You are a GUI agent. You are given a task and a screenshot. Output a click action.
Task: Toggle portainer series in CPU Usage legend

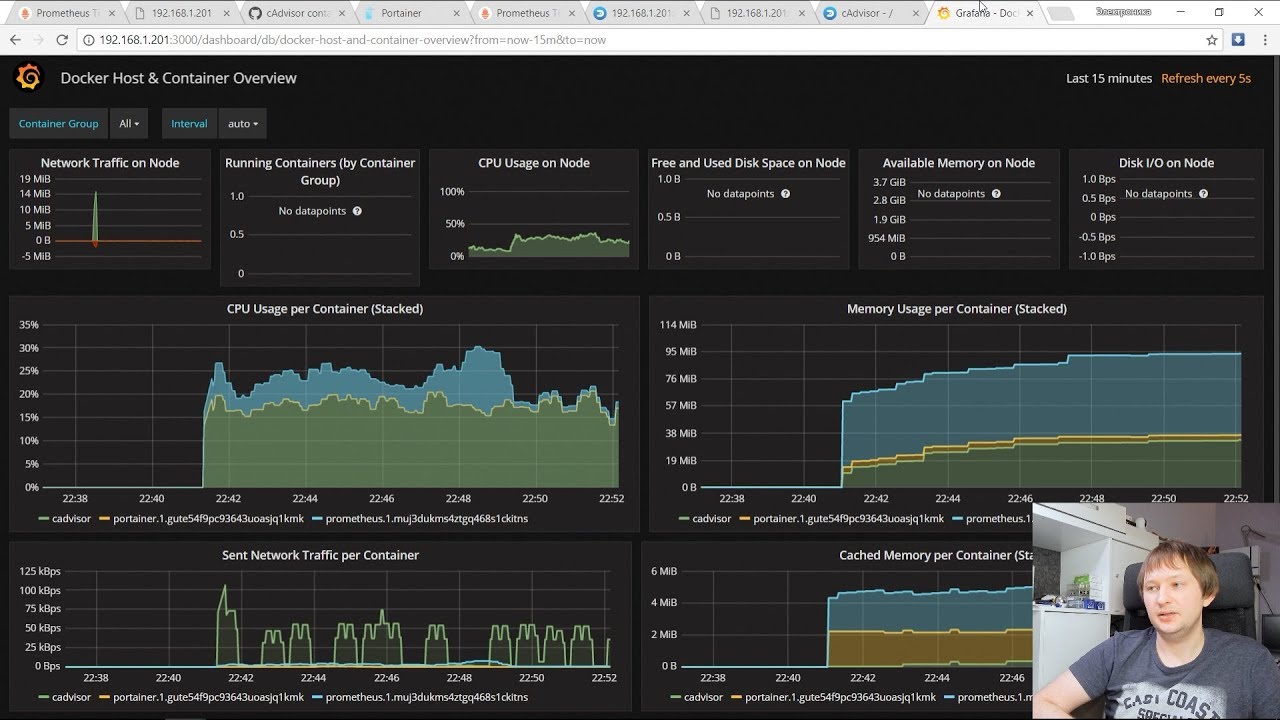208,519
